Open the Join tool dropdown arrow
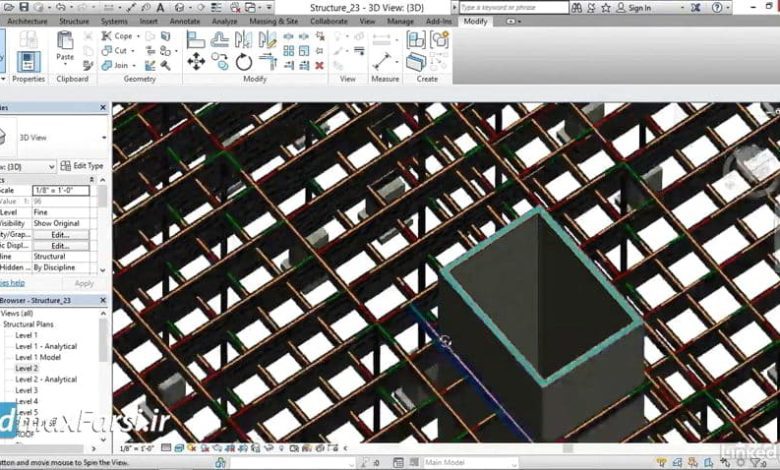The image size is (780, 470). [x=134, y=65]
